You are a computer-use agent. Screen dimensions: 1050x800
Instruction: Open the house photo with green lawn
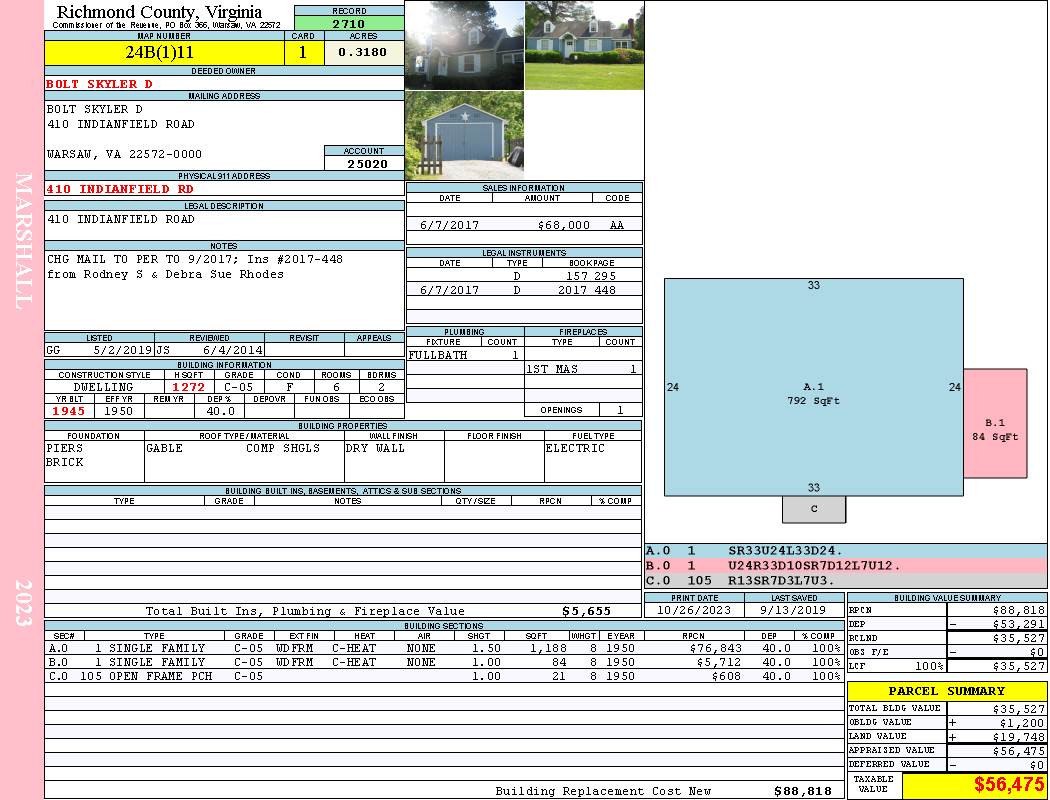pyautogui.click(x=583, y=45)
